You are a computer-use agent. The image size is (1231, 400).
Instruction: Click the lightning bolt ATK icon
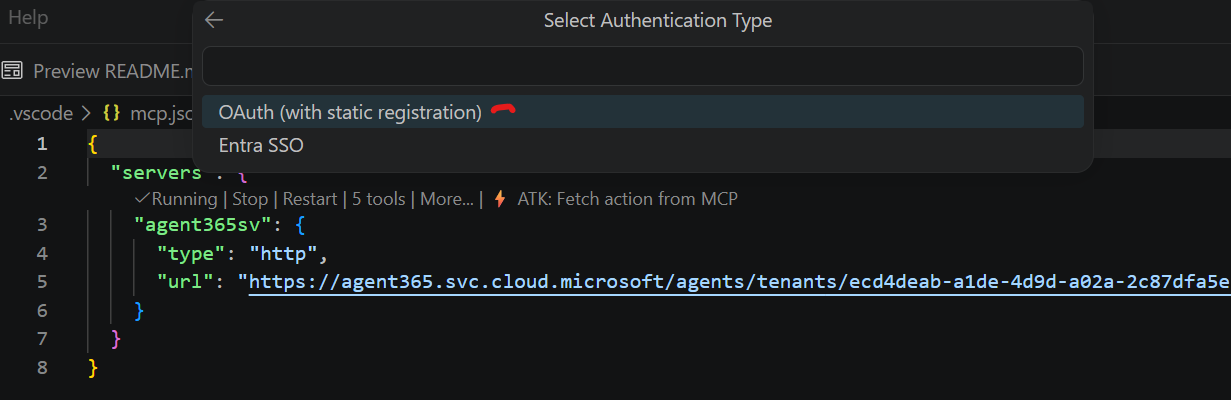point(500,199)
